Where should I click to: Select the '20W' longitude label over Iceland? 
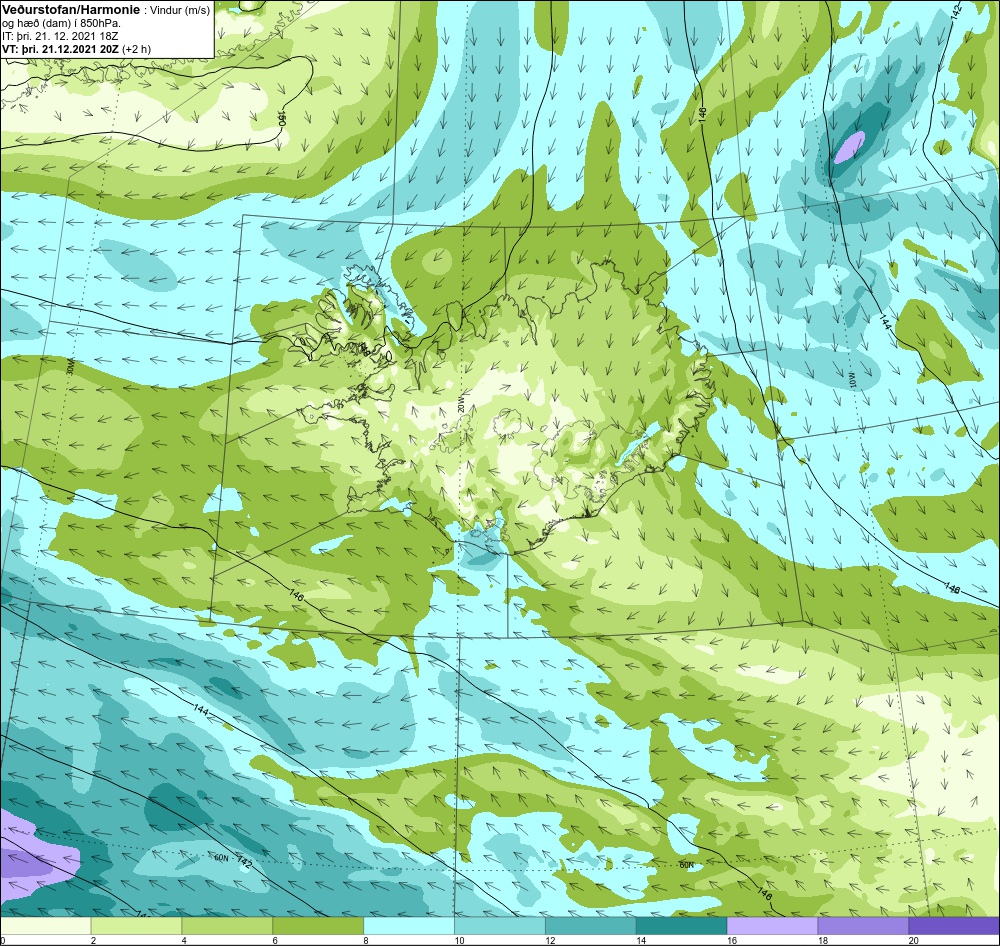click(460, 406)
